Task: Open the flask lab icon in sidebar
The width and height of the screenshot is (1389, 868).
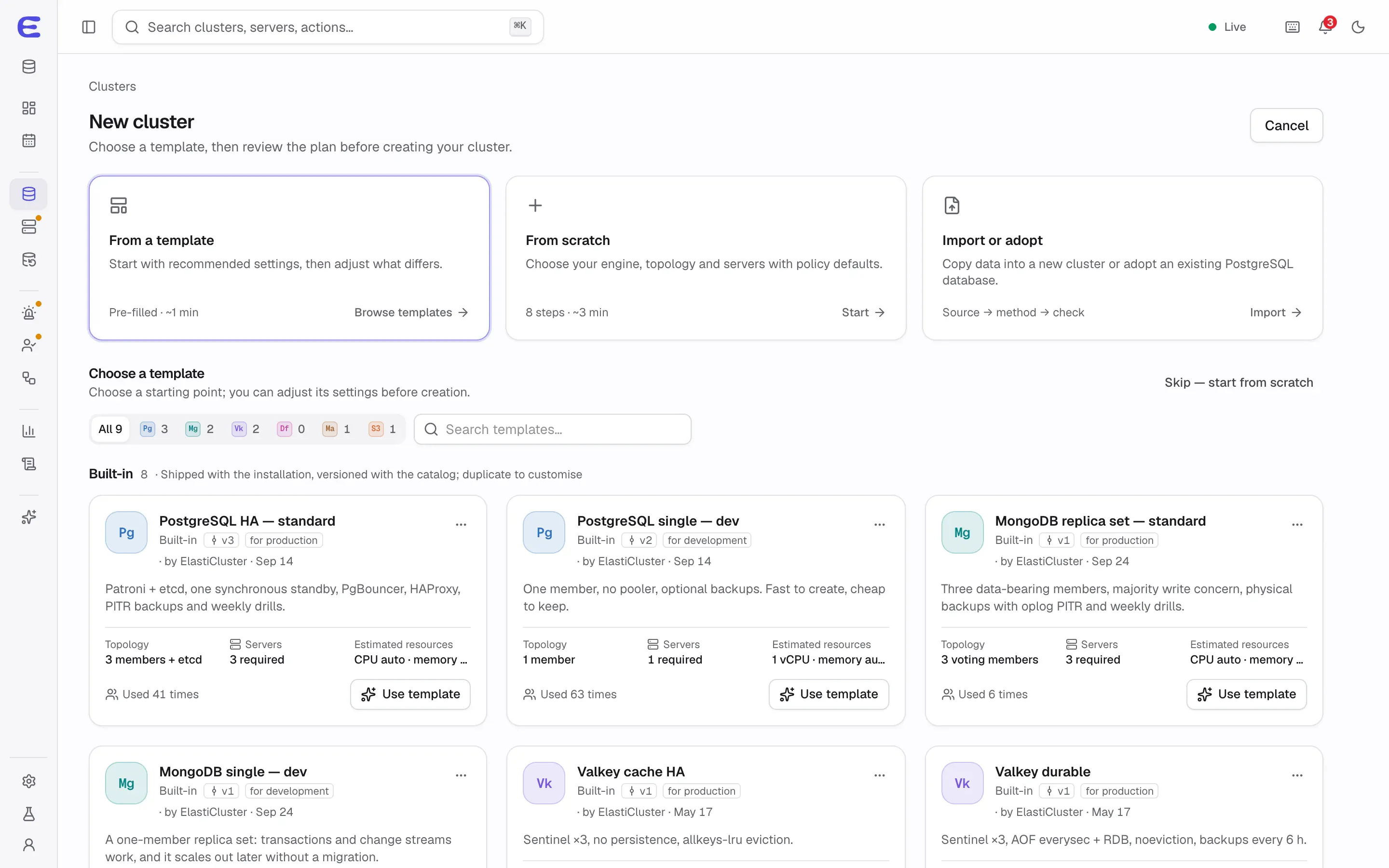Action: click(x=29, y=814)
